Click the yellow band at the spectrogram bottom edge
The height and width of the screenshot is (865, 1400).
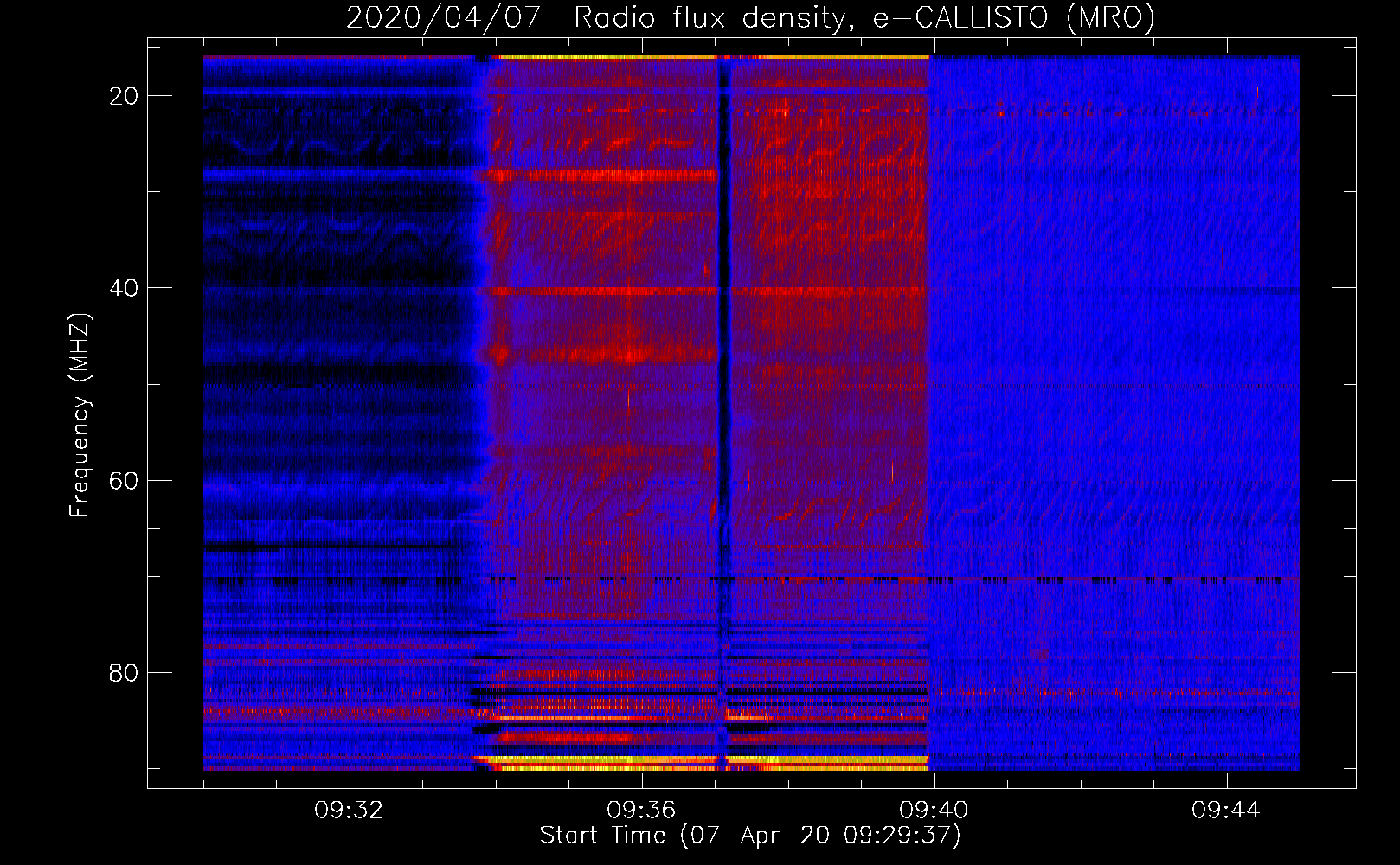(x=701, y=762)
